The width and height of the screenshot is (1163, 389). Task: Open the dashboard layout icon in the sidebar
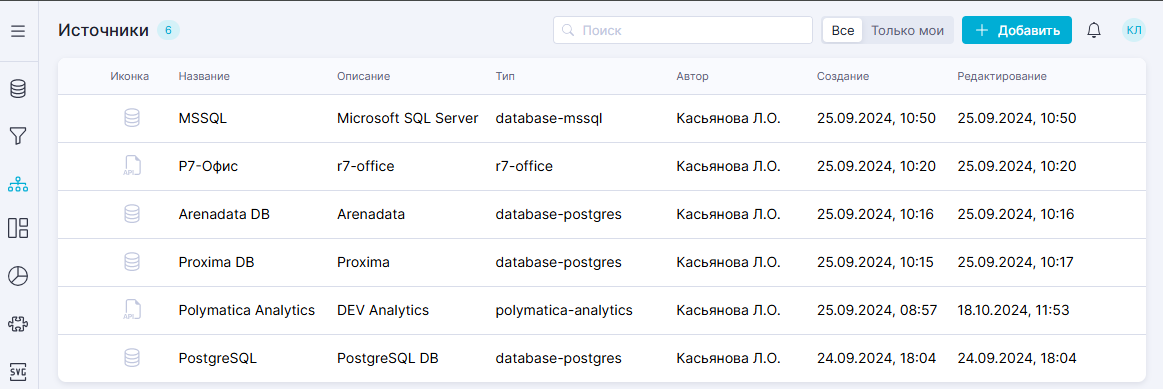pos(18,228)
